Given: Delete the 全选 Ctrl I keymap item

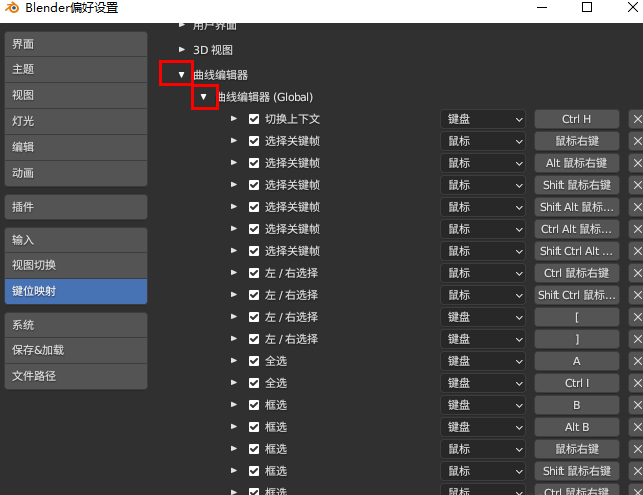Looking at the screenshot, I should [x=637, y=383].
